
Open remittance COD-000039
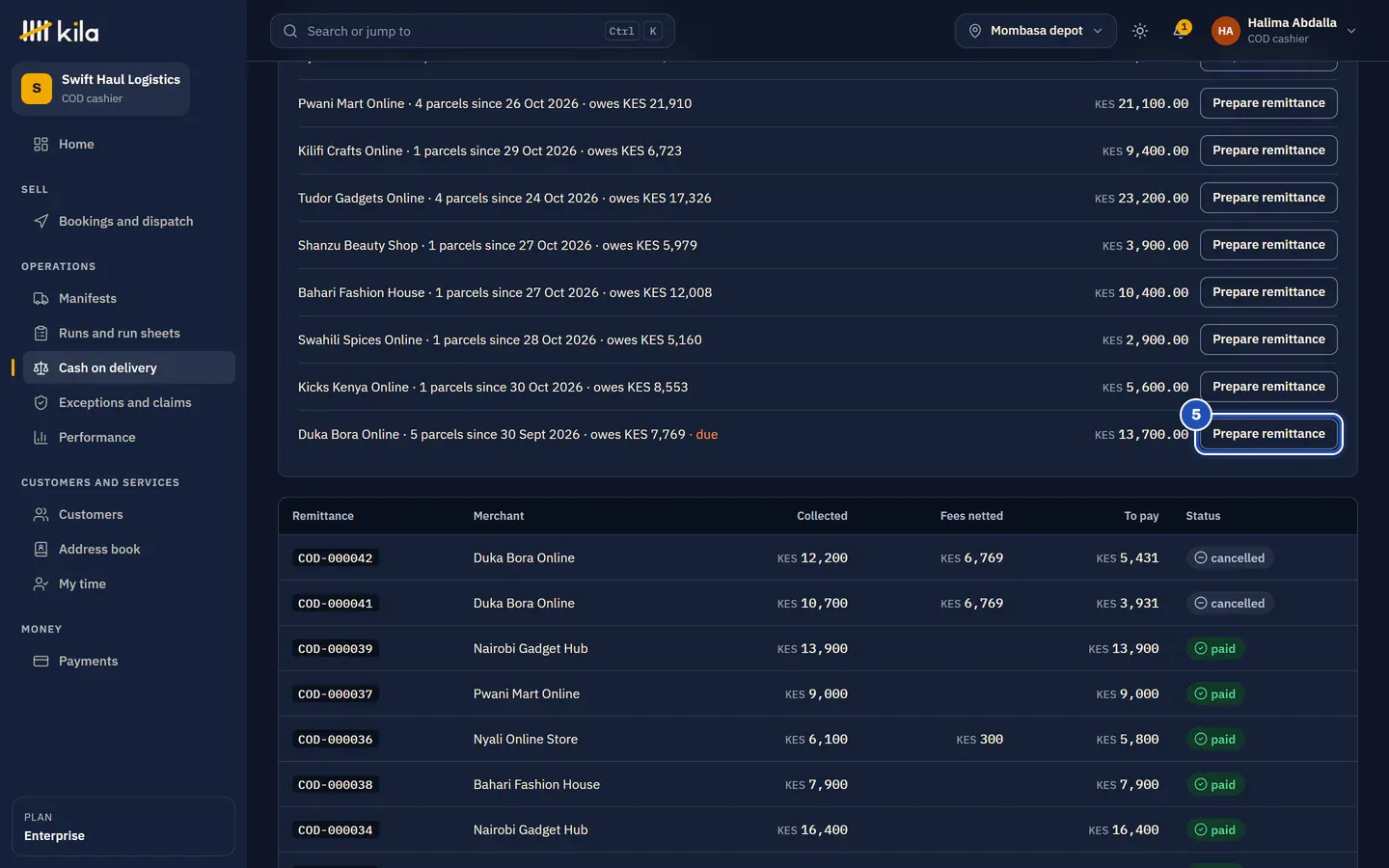point(336,649)
